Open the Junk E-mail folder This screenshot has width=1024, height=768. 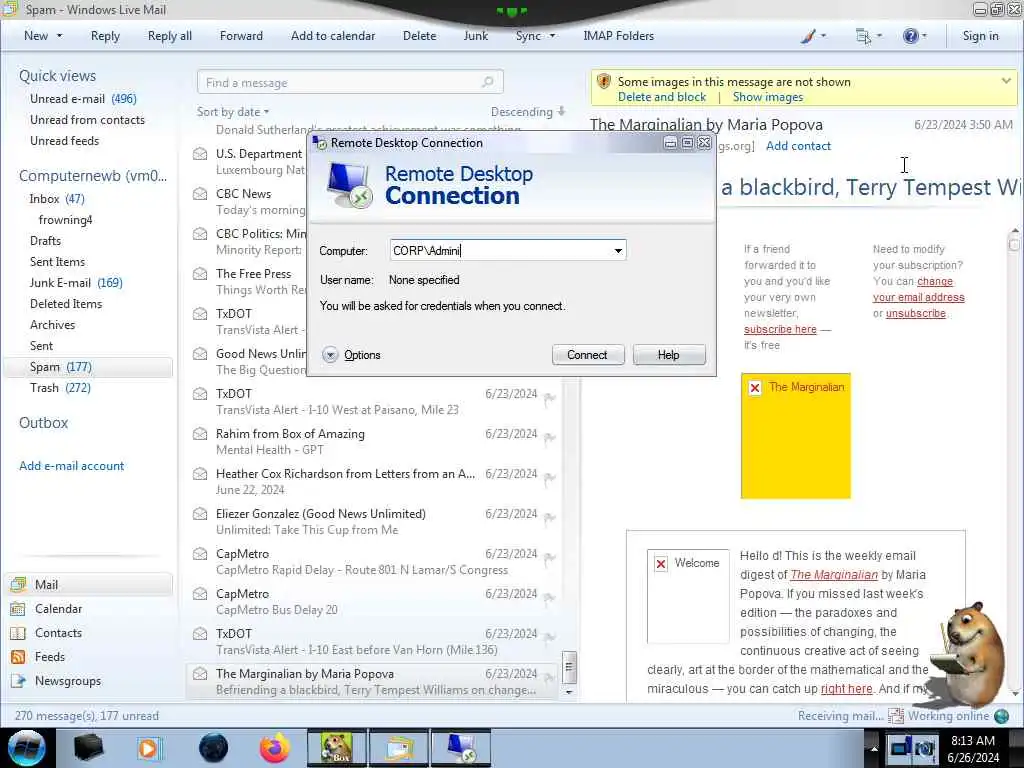pos(76,283)
